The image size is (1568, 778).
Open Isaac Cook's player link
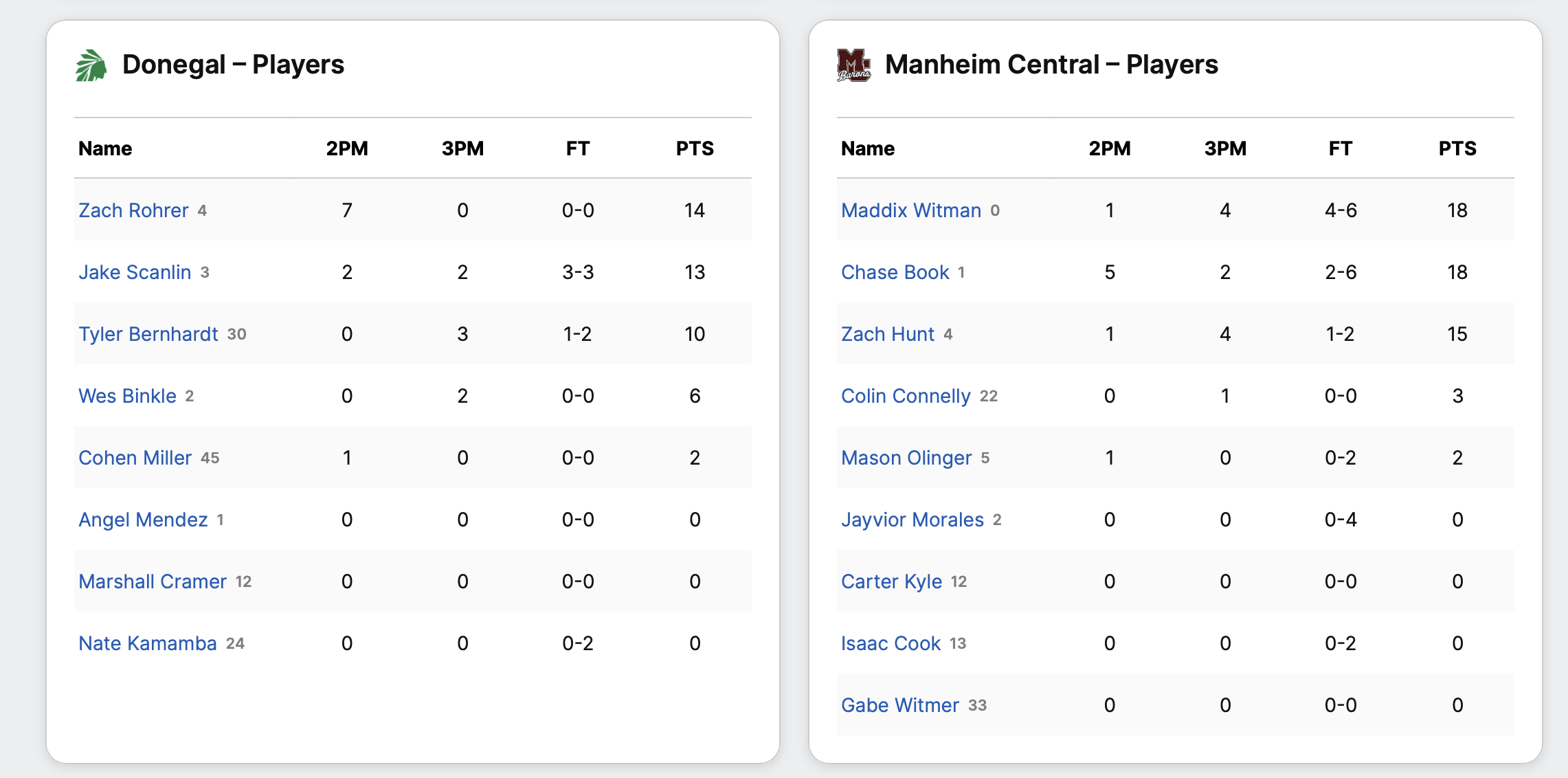pyautogui.click(x=891, y=643)
